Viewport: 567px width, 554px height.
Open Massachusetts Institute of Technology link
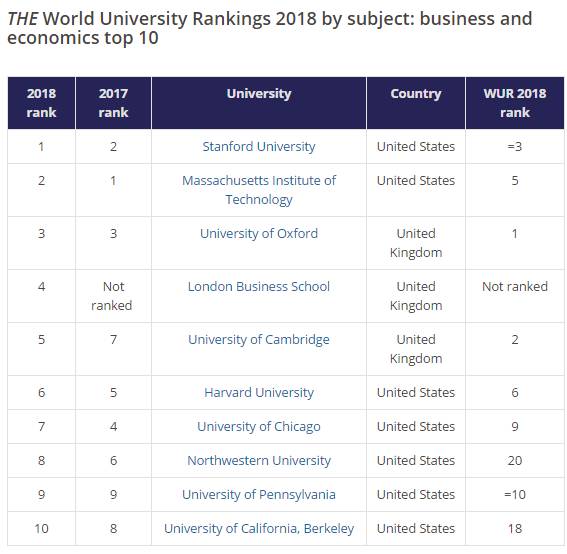(x=259, y=190)
